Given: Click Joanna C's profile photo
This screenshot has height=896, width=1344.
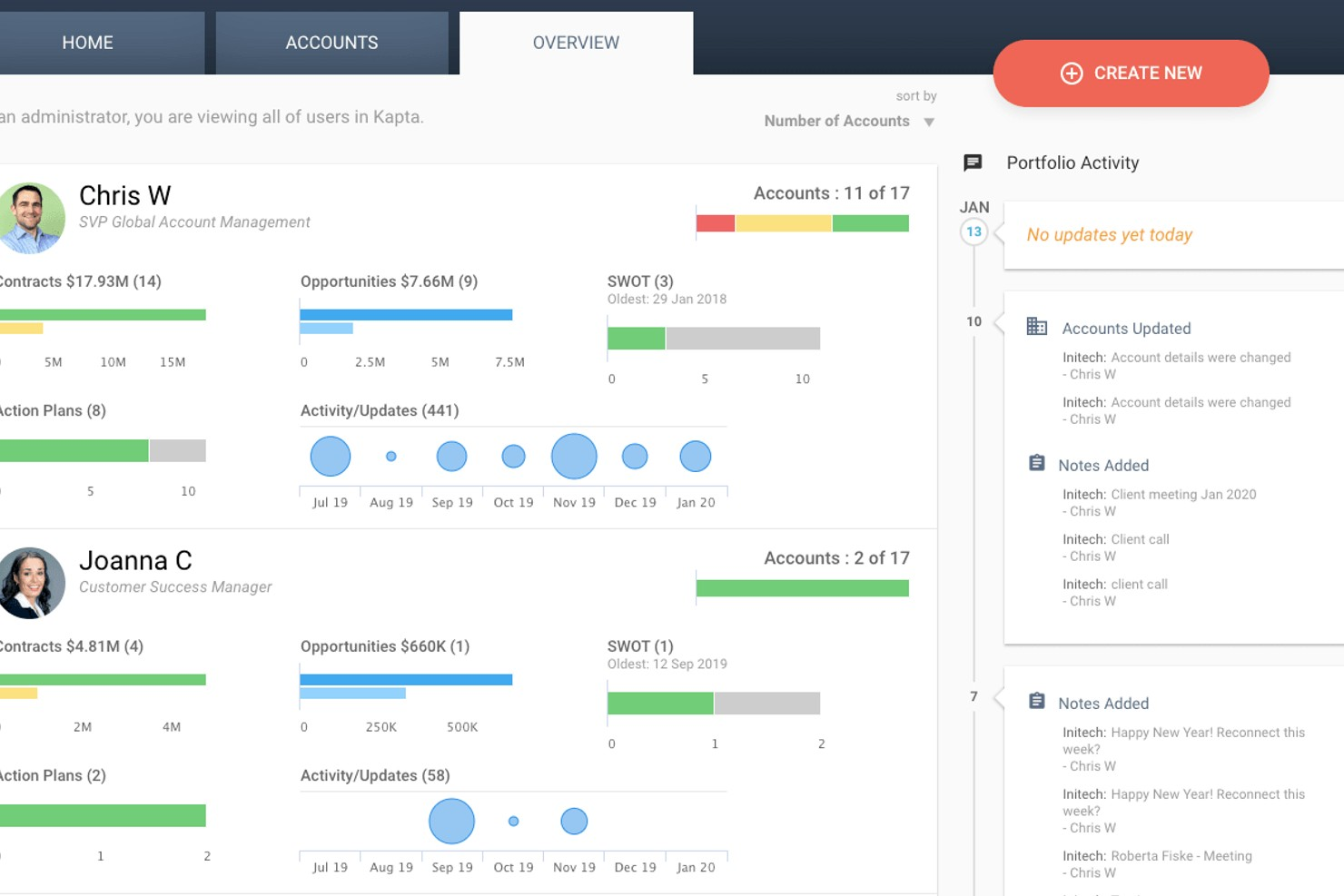Looking at the screenshot, I should (31, 583).
